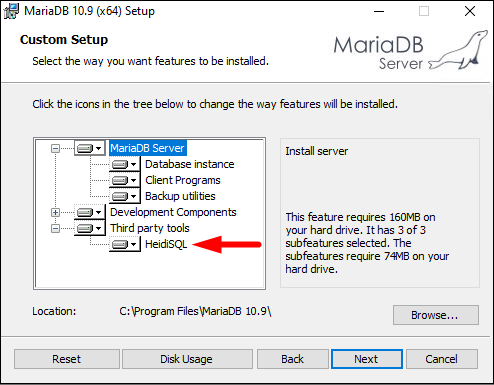
Task: Minimize the MariaDB Setup window
Action: pos(379,11)
